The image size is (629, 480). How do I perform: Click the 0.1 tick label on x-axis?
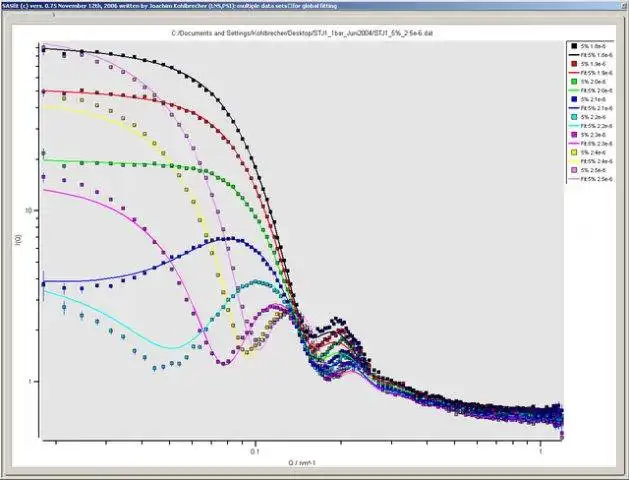[x=255, y=452]
